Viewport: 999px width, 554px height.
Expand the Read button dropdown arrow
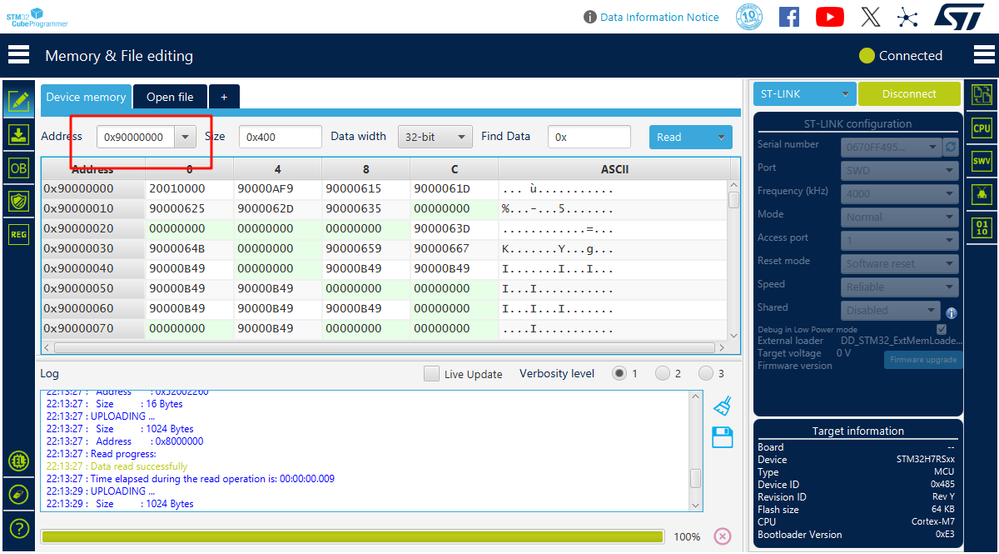721,137
